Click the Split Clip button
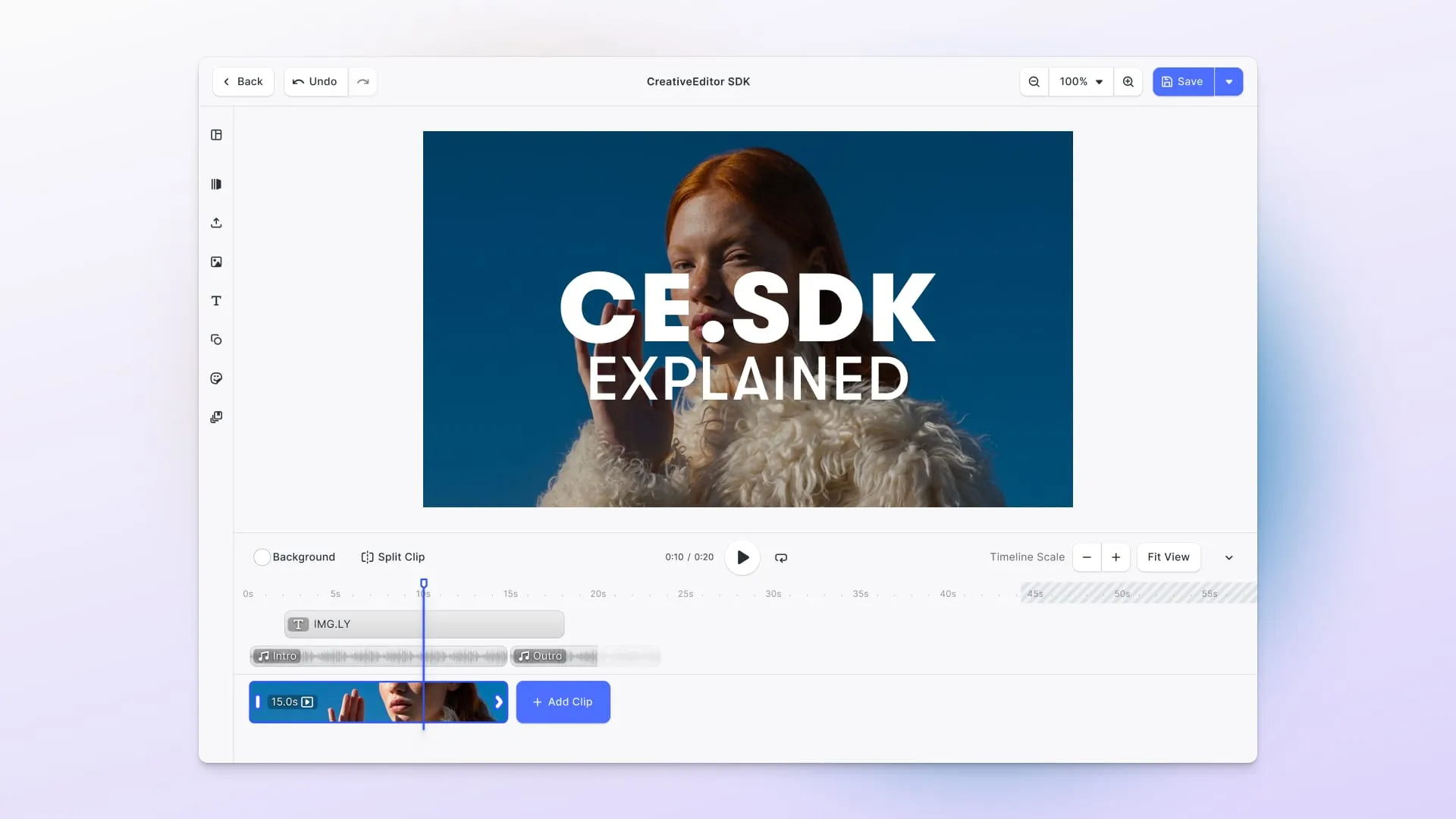This screenshot has height=819, width=1456. (393, 557)
